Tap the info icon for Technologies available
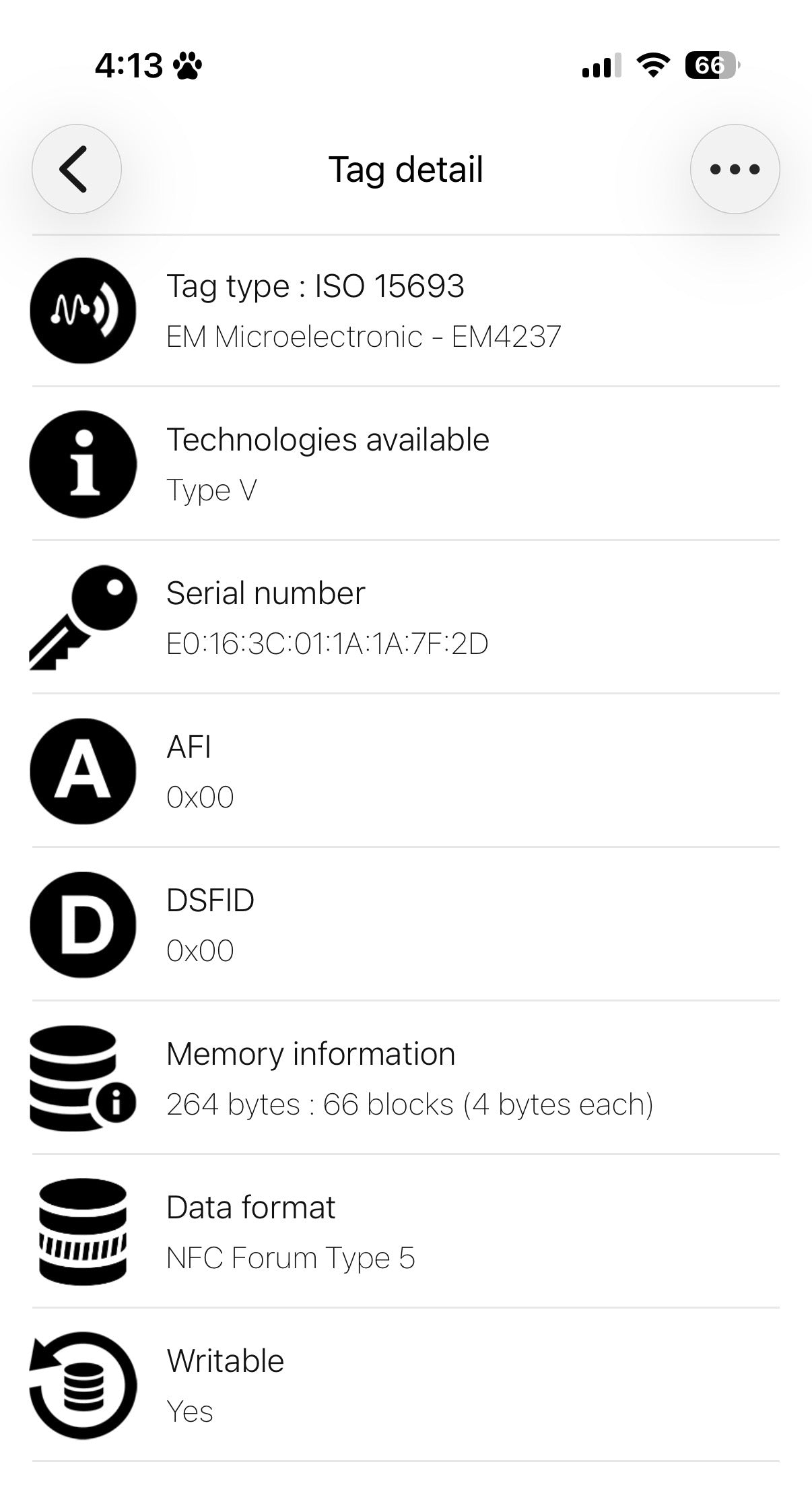 click(x=83, y=464)
